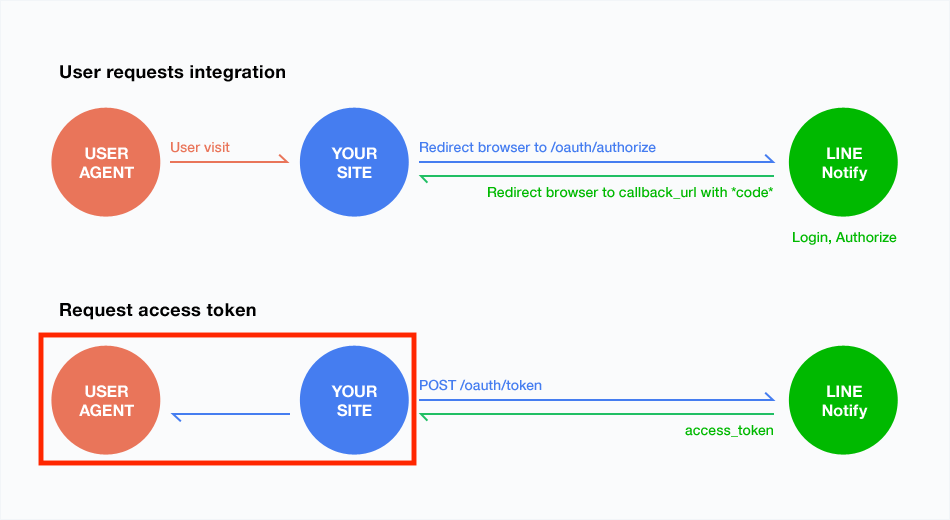
Task: Click the 'Request access token' heading
Action: pyautogui.click(x=158, y=310)
